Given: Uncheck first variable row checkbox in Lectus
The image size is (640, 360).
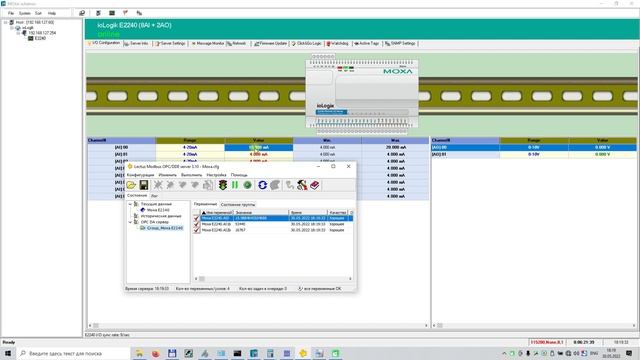Looking at the screenshot, I should click(197, 218).
